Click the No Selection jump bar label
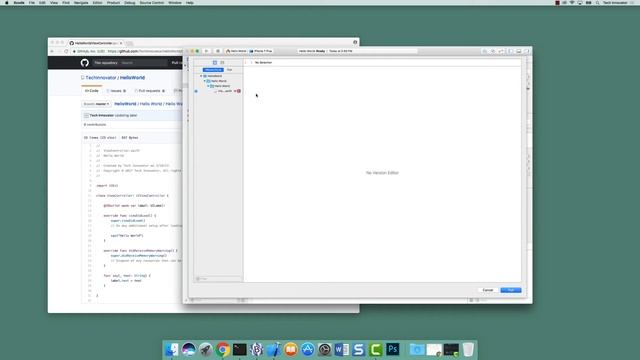The width and height of the screenshot is (640, 360). [263, 62]
